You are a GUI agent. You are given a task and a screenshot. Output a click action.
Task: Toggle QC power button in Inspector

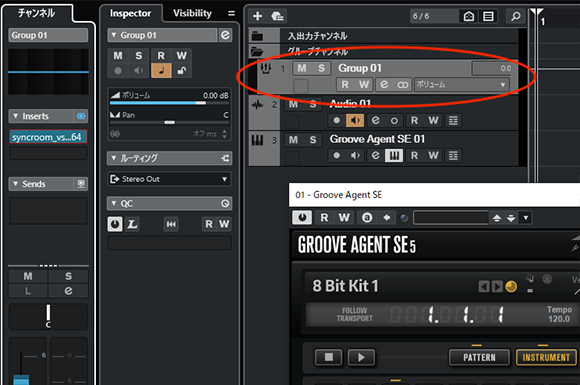115,224
